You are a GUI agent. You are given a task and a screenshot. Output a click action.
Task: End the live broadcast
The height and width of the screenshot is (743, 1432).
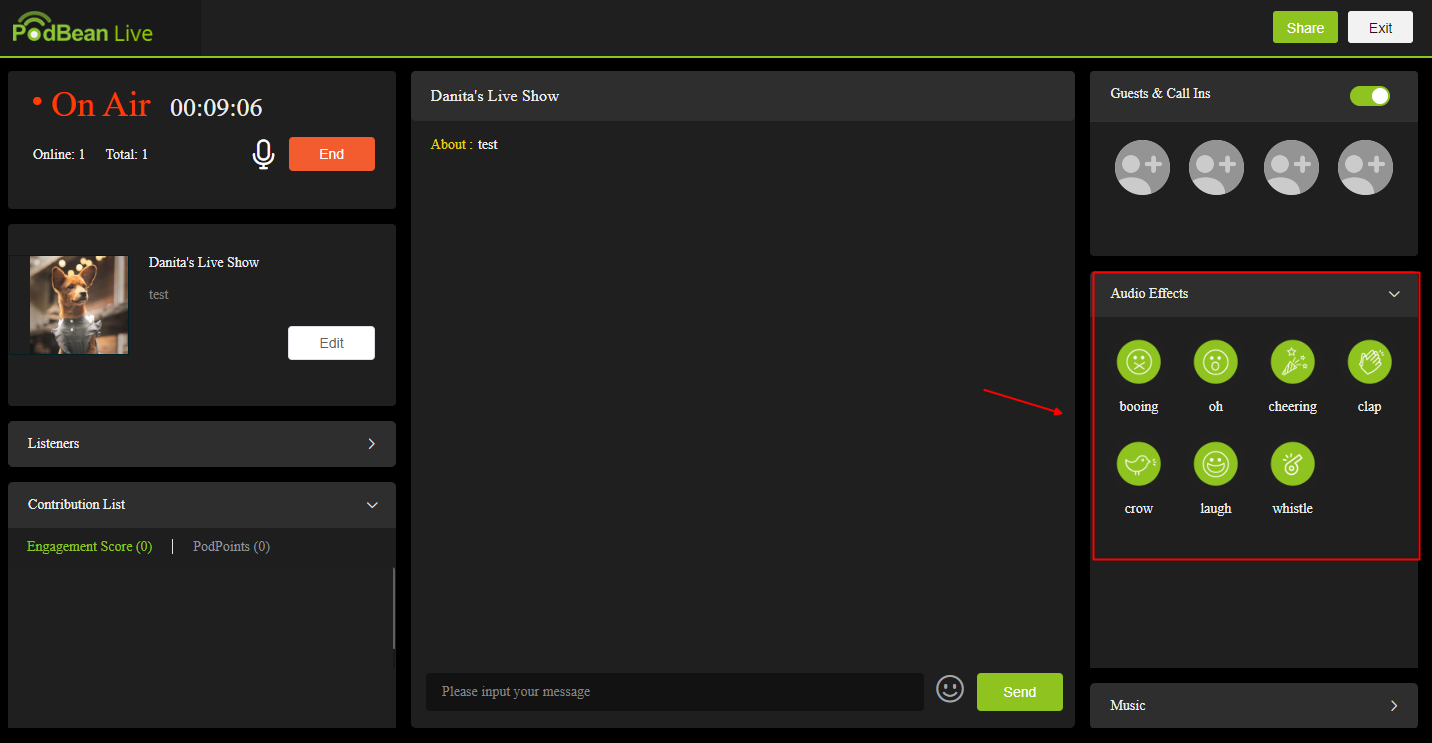point(331,154)
